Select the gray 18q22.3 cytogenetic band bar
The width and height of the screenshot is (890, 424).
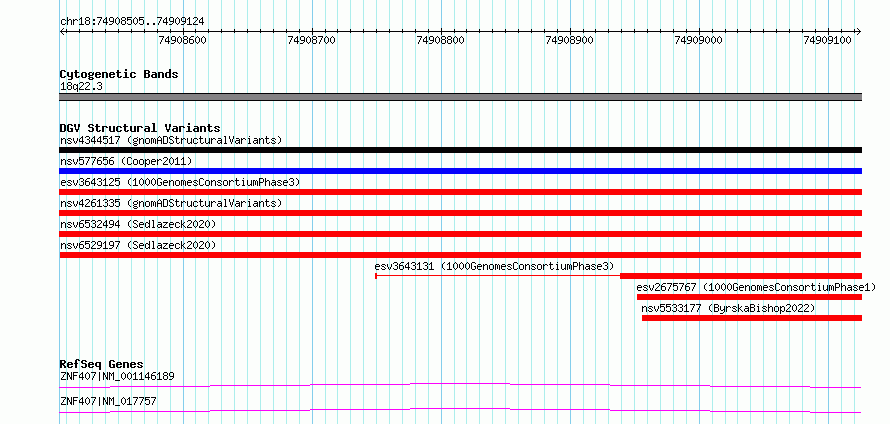[461, 97]
